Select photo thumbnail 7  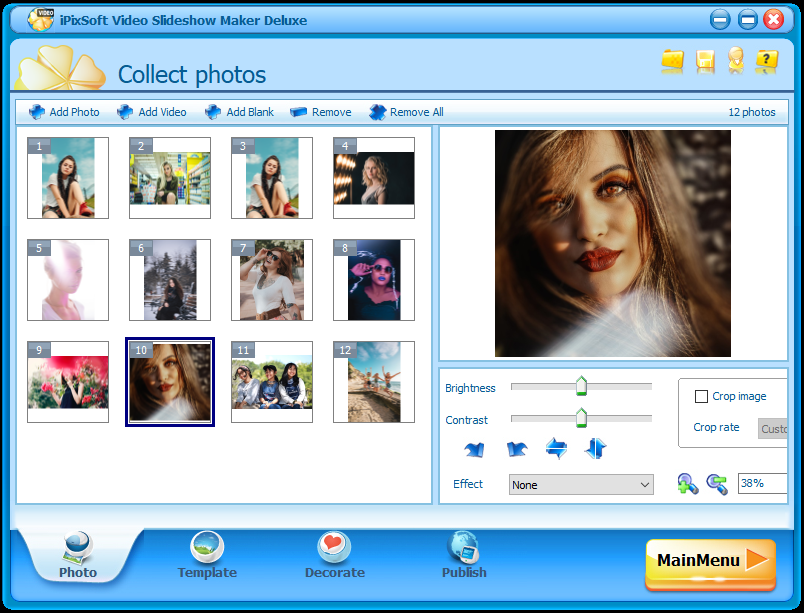(x=272, y=280)
